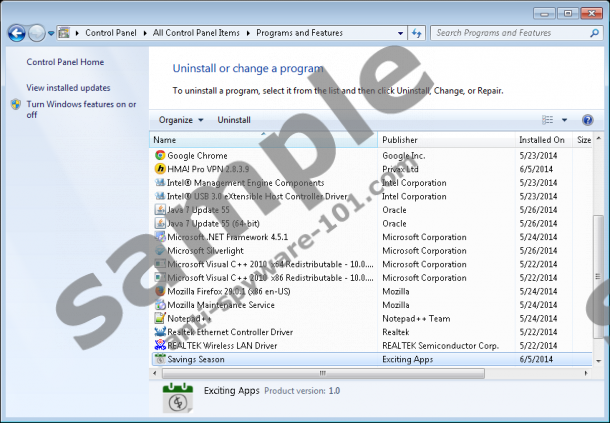This screenshot has height=423, width=610.
Task: Open View installed updates link
Action: (x=68, y=88)
